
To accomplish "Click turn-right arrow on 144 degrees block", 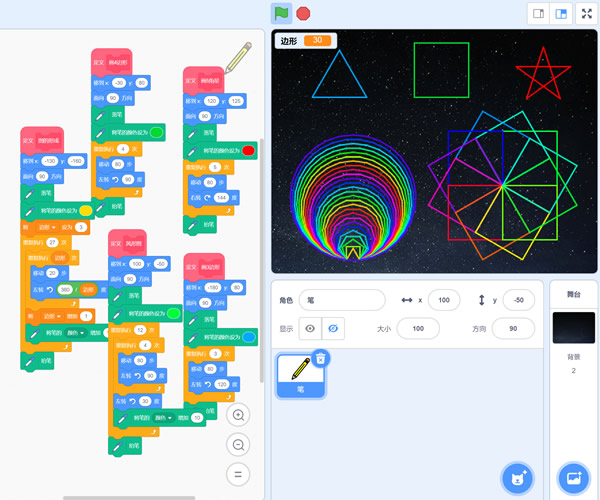I will coord(207,197).
